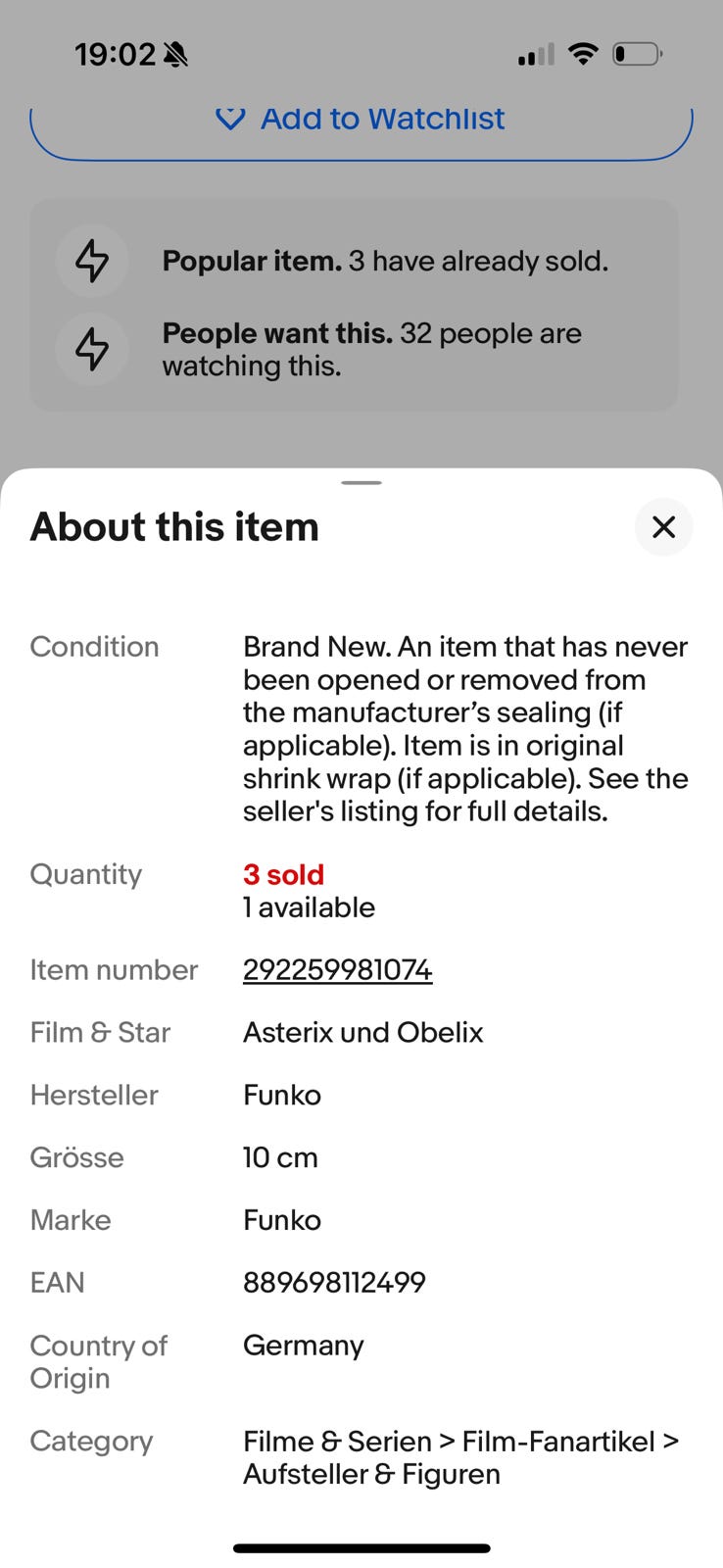This screenshot has width=723, height=1568.
Task: Tap the 19:02 clock in status bar
Action: (x=116, y=55)
